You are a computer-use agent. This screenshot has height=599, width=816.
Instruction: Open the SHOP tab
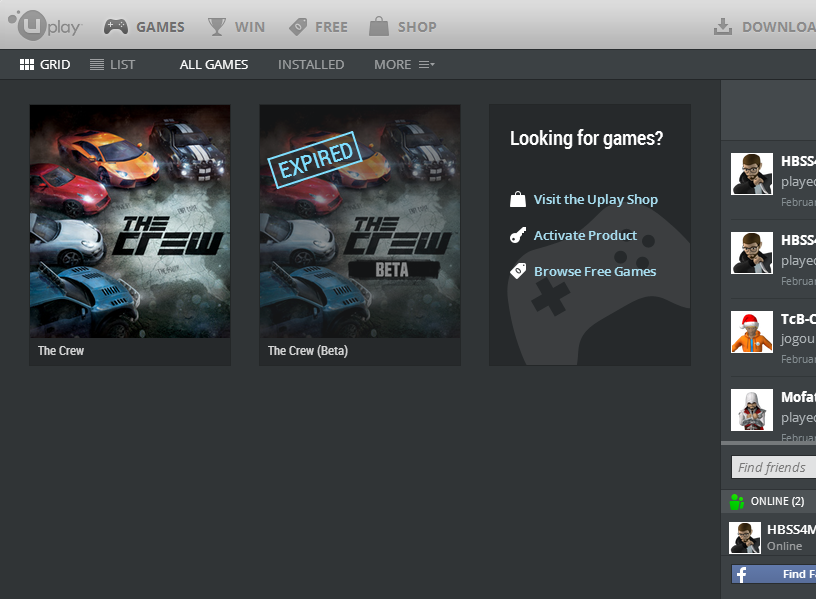[x=403, y=27]
